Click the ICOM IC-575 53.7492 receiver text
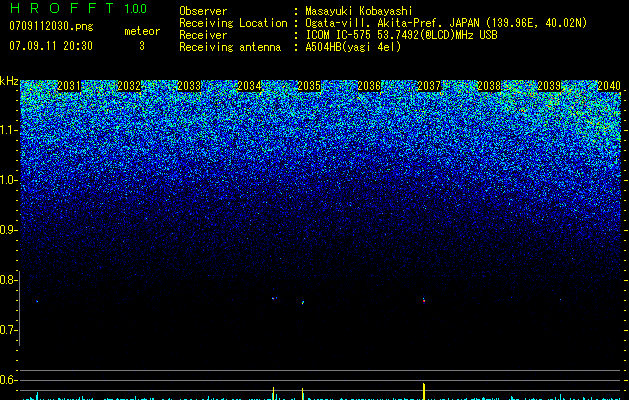This screenshot has width=629, height=400. click(401, 35)
